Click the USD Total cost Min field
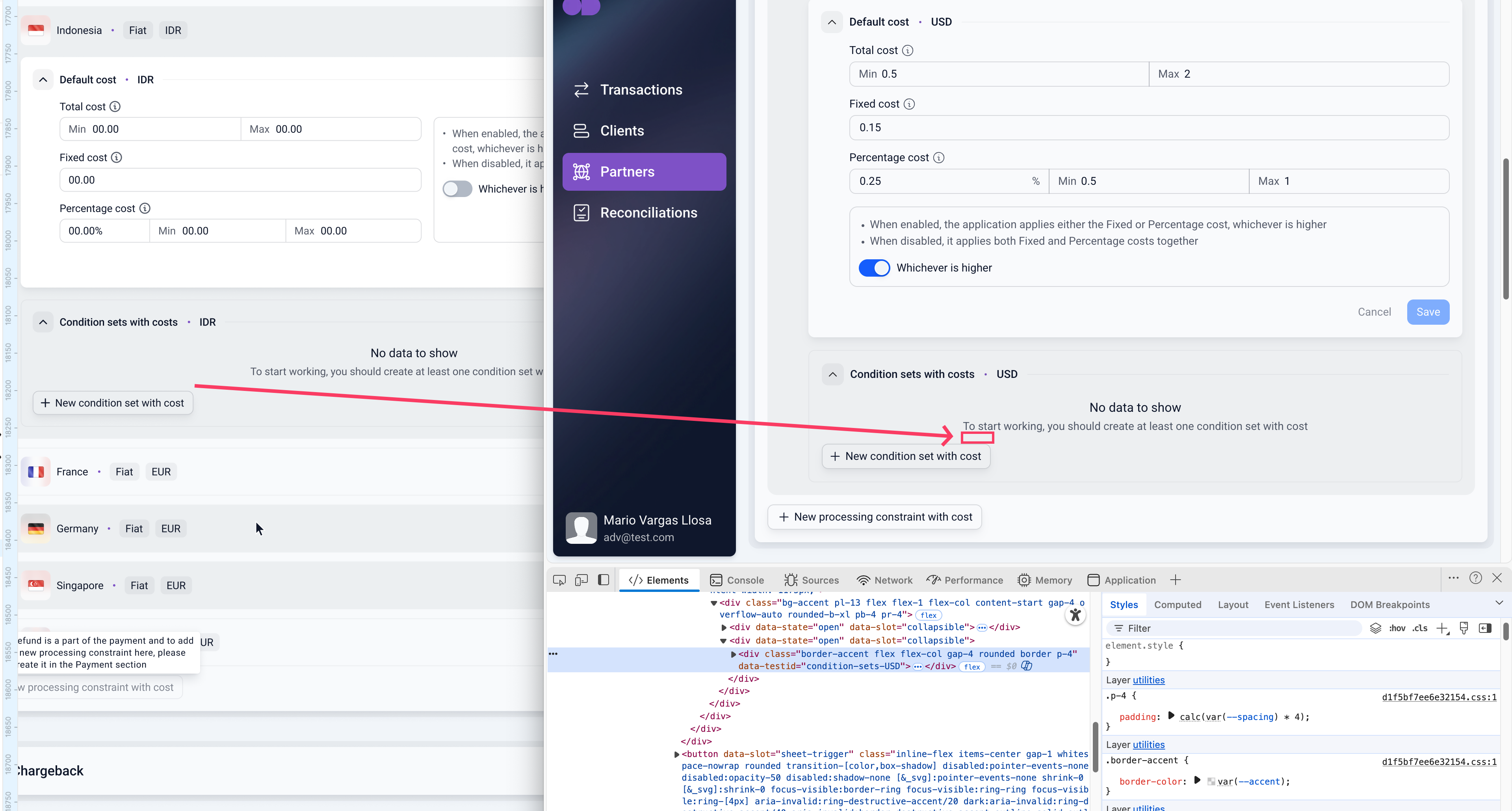Screen dimensions: 1512x811 click(x=999, y=74)
